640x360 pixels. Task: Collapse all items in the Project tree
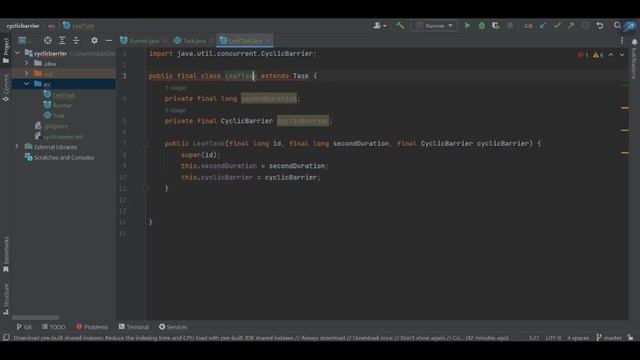point(76,40)
